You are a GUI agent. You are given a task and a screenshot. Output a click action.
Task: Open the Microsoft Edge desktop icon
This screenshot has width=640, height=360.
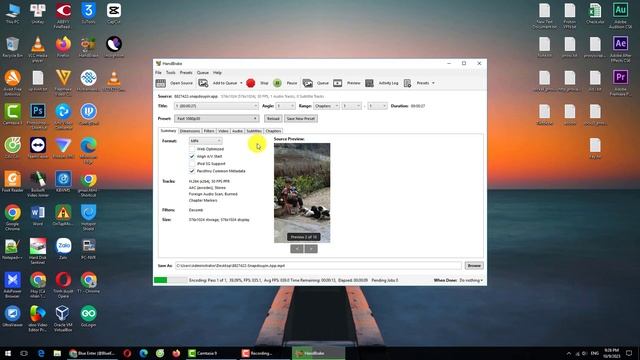(x=89, y=145)
